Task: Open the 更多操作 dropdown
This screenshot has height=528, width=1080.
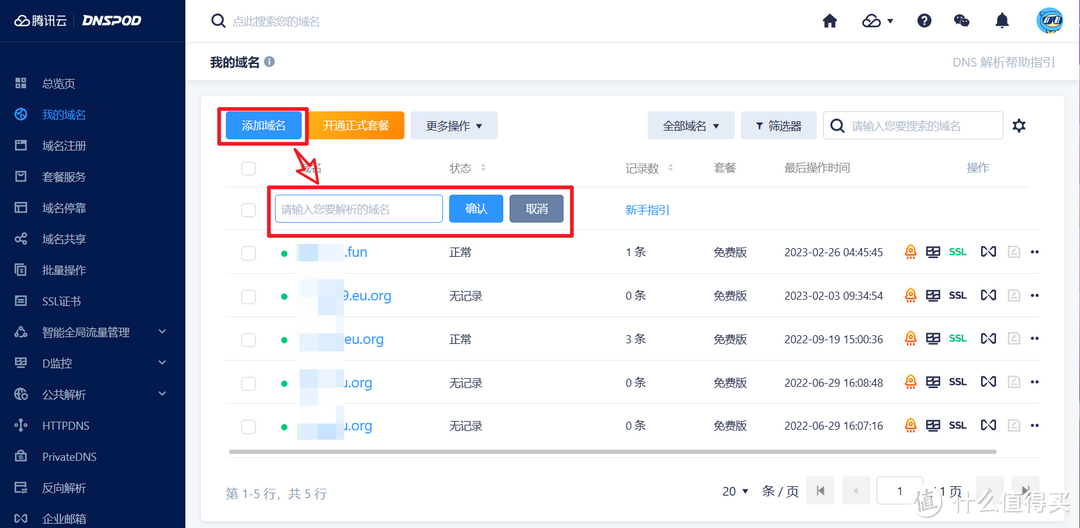Action: [454, 126]
